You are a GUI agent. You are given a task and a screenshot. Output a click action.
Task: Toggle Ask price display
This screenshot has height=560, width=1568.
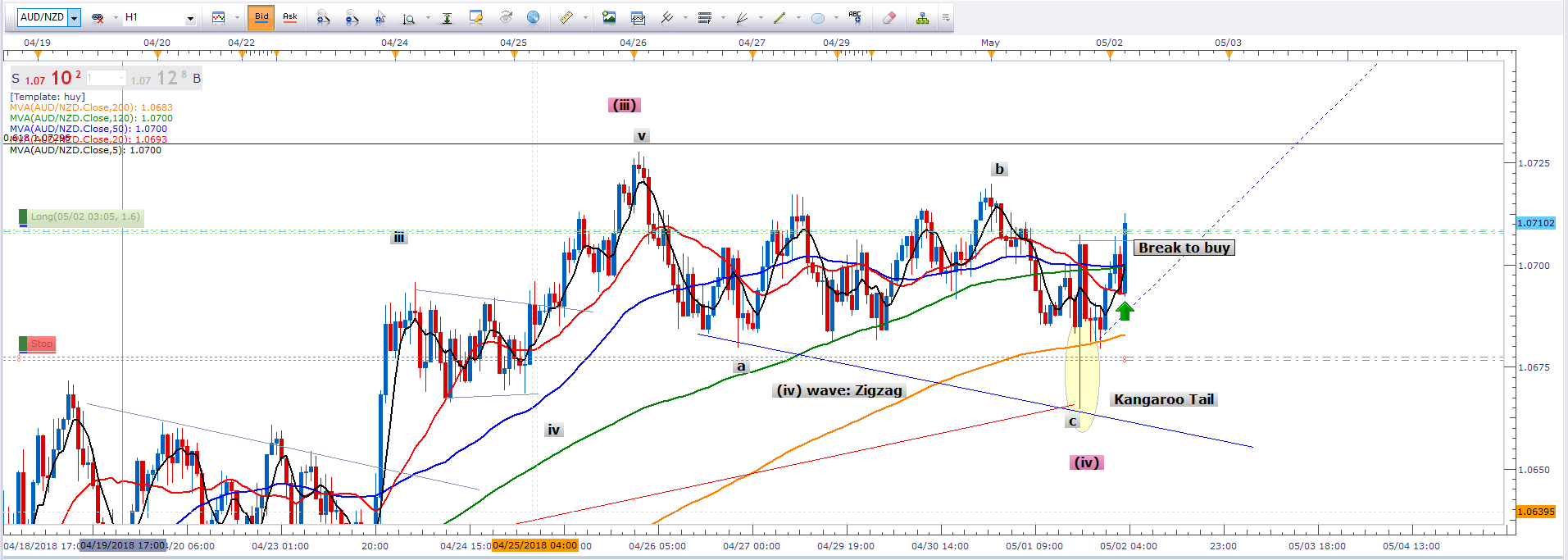pyautogui.click(x=289, y=17)
